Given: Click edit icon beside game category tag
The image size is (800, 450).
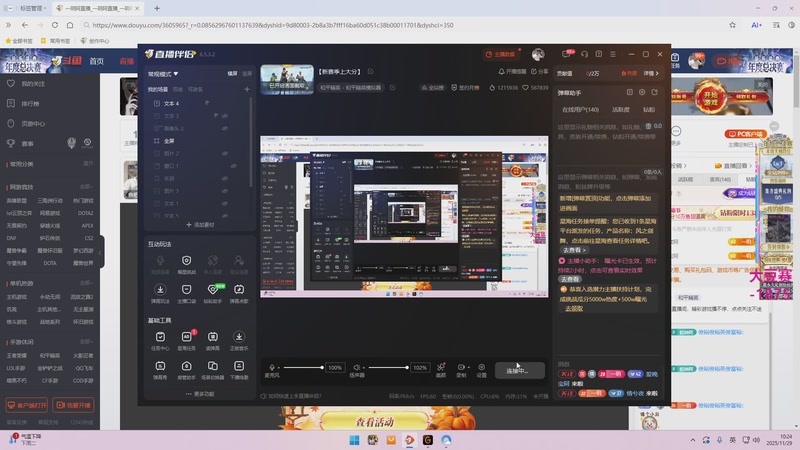Looking at the screenshot, I should (392, 88).
